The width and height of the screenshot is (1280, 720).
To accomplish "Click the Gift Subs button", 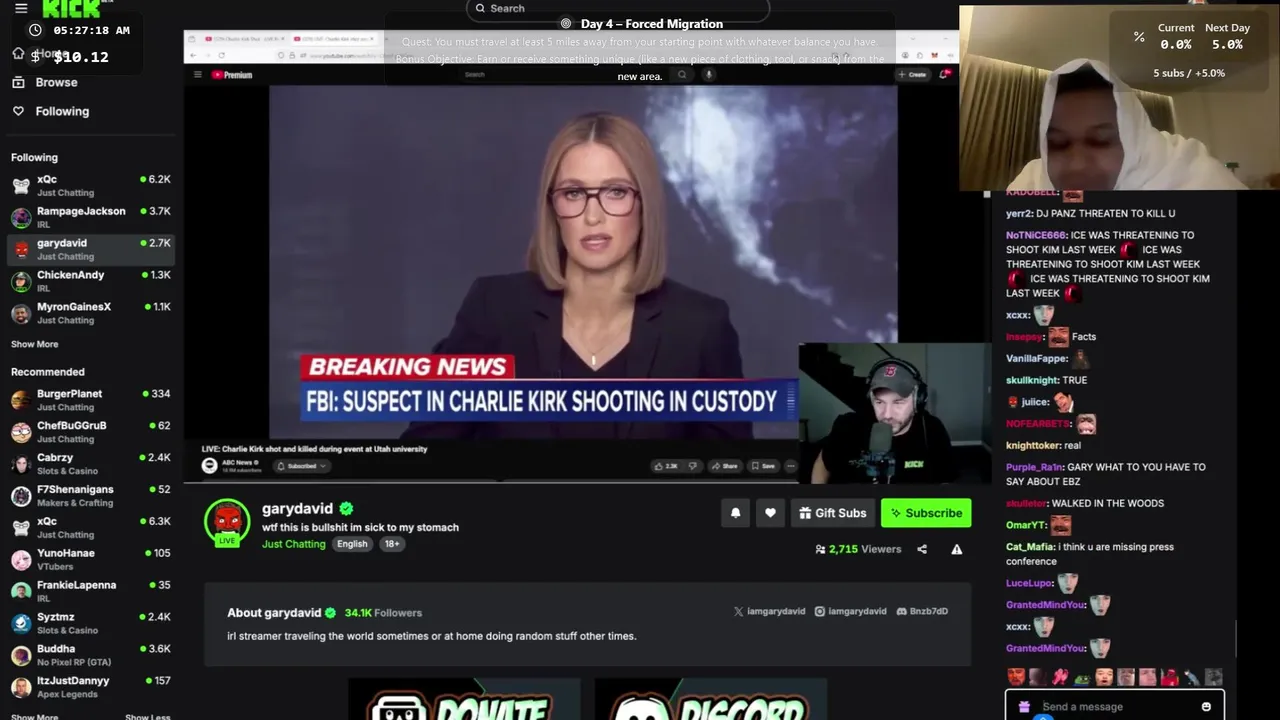I will (833, 513).
